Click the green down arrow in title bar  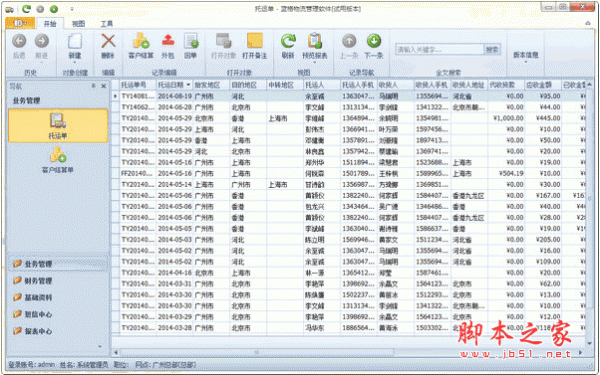point(54,9)
